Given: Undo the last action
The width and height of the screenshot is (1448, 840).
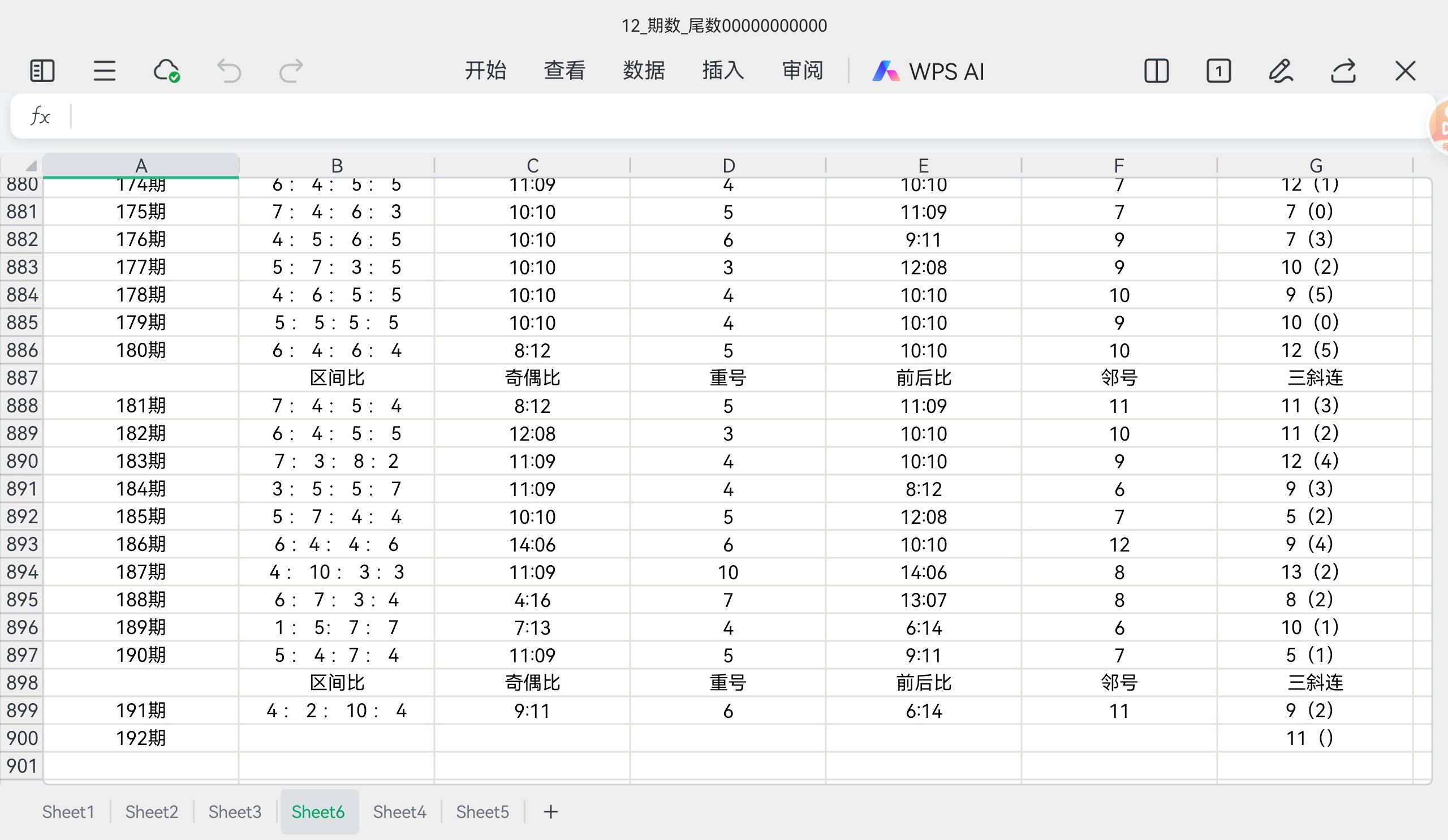Looking at the screenshot, I should [x=229, y=71].
